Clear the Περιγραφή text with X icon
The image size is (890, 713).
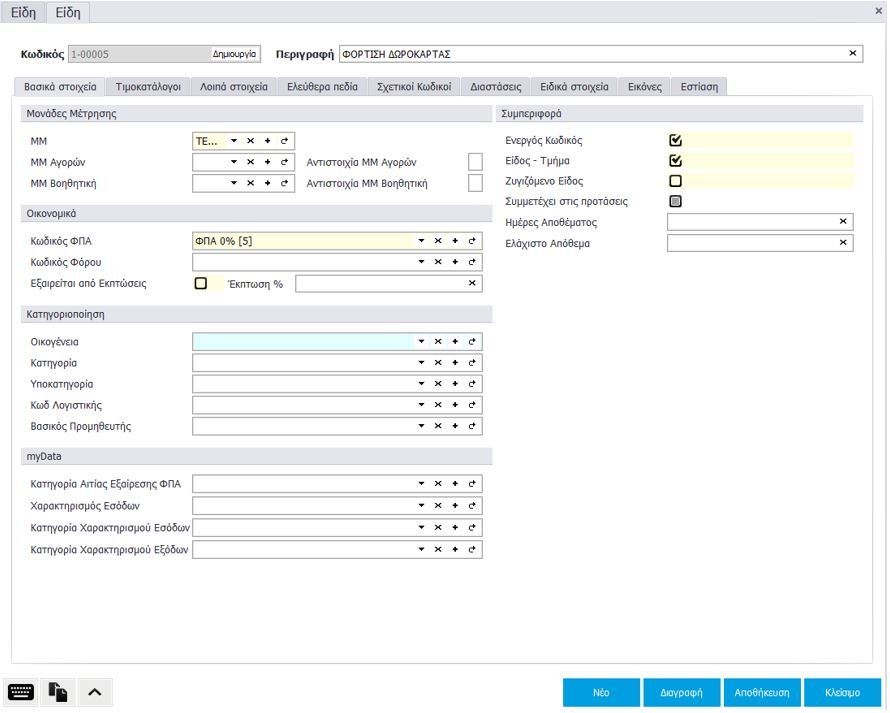click(x=853, y=53)
